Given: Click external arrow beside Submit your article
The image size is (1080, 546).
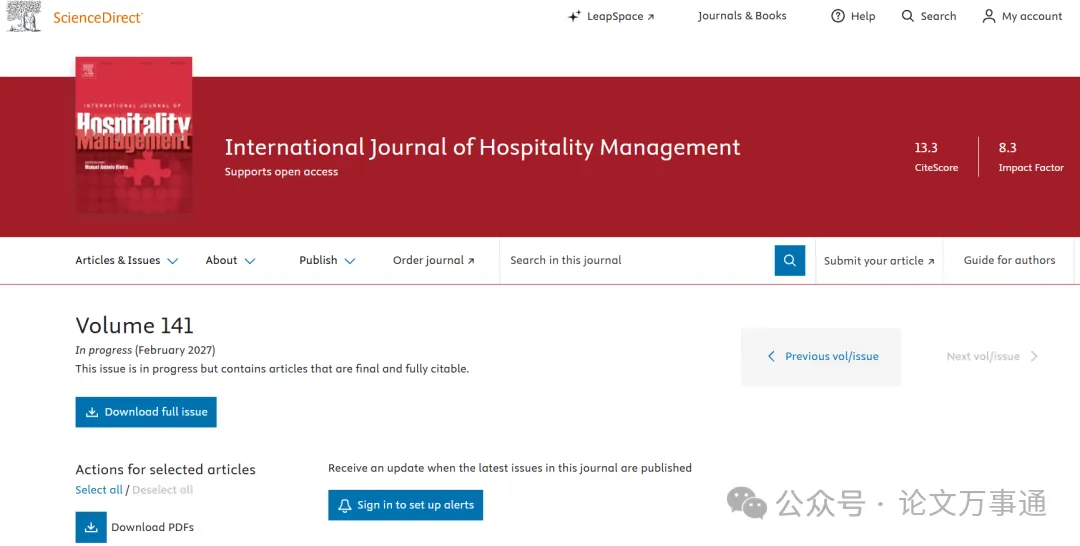Looking at the screenshot, I should coord(931,262).
